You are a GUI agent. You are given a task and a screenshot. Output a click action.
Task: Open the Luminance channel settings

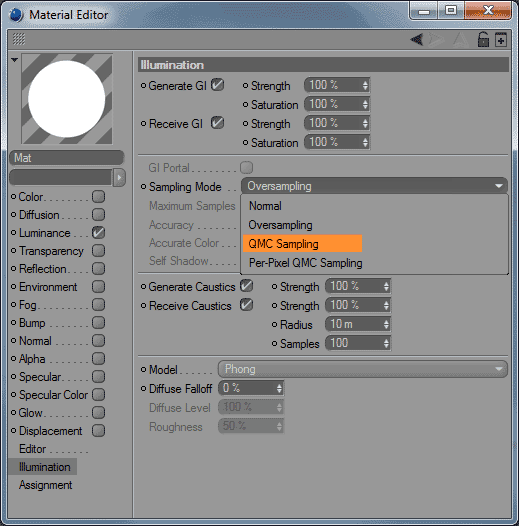(x=45, y=233)
